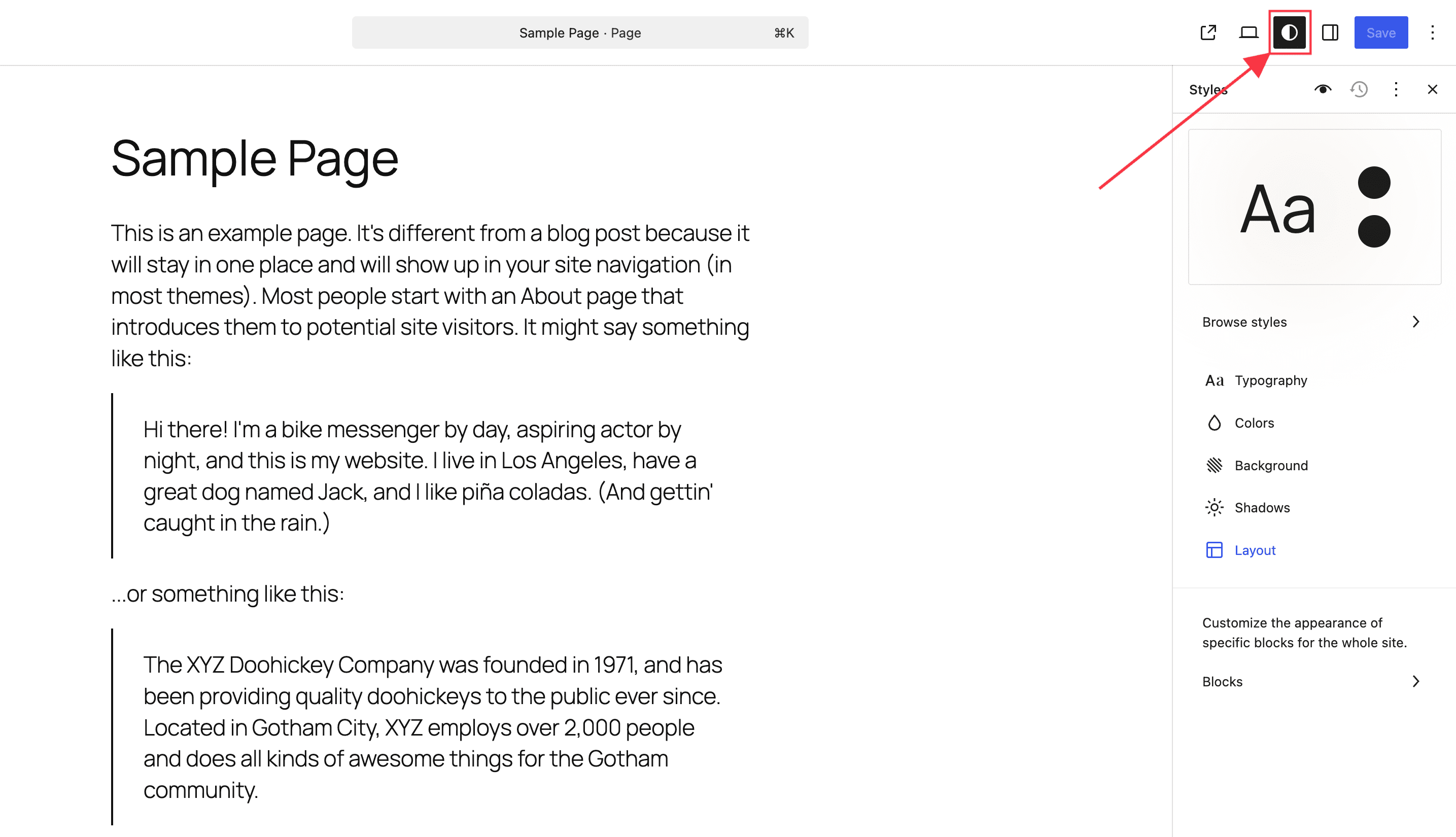
Task: Open the Colors settings
Action: [1254, 423]
